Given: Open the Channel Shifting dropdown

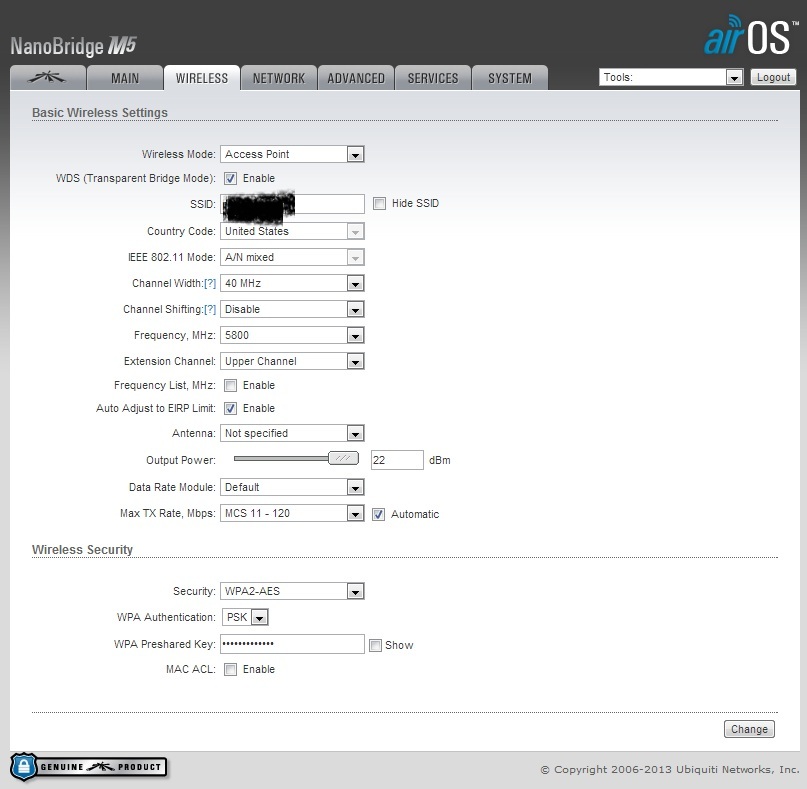Looking at the screenshot, I should coord(292,309).
